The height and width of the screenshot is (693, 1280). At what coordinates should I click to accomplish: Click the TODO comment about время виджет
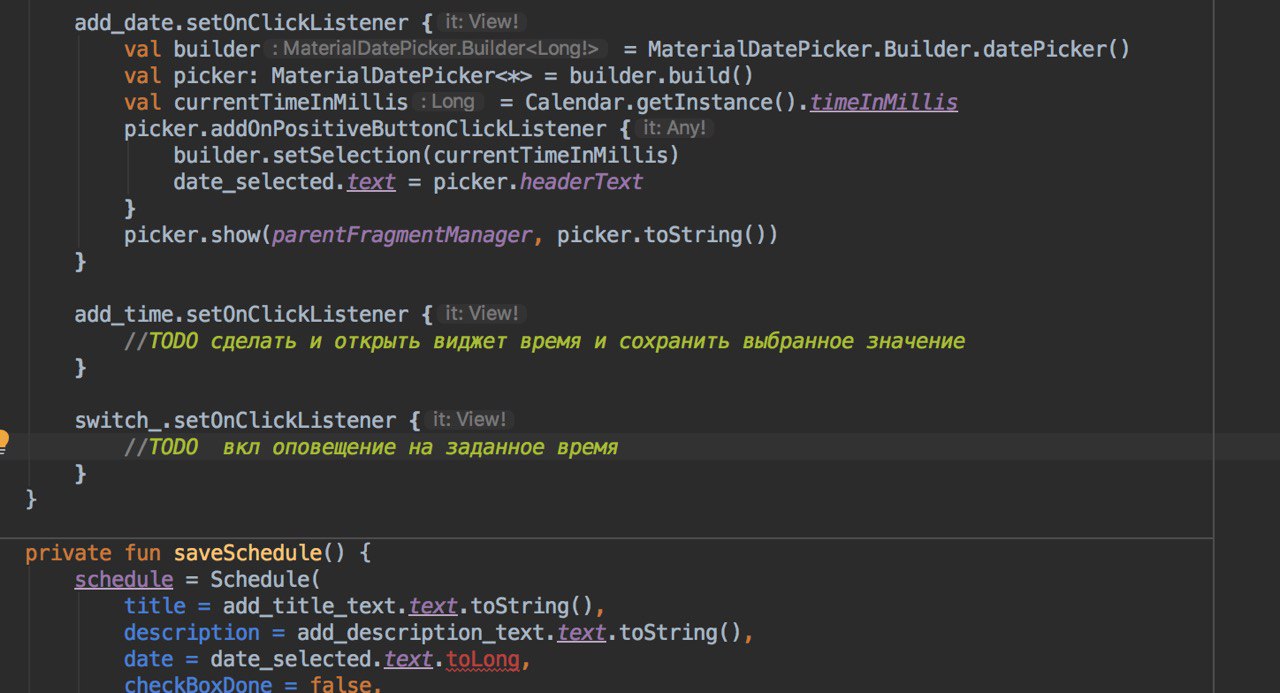tap(544, 341)
